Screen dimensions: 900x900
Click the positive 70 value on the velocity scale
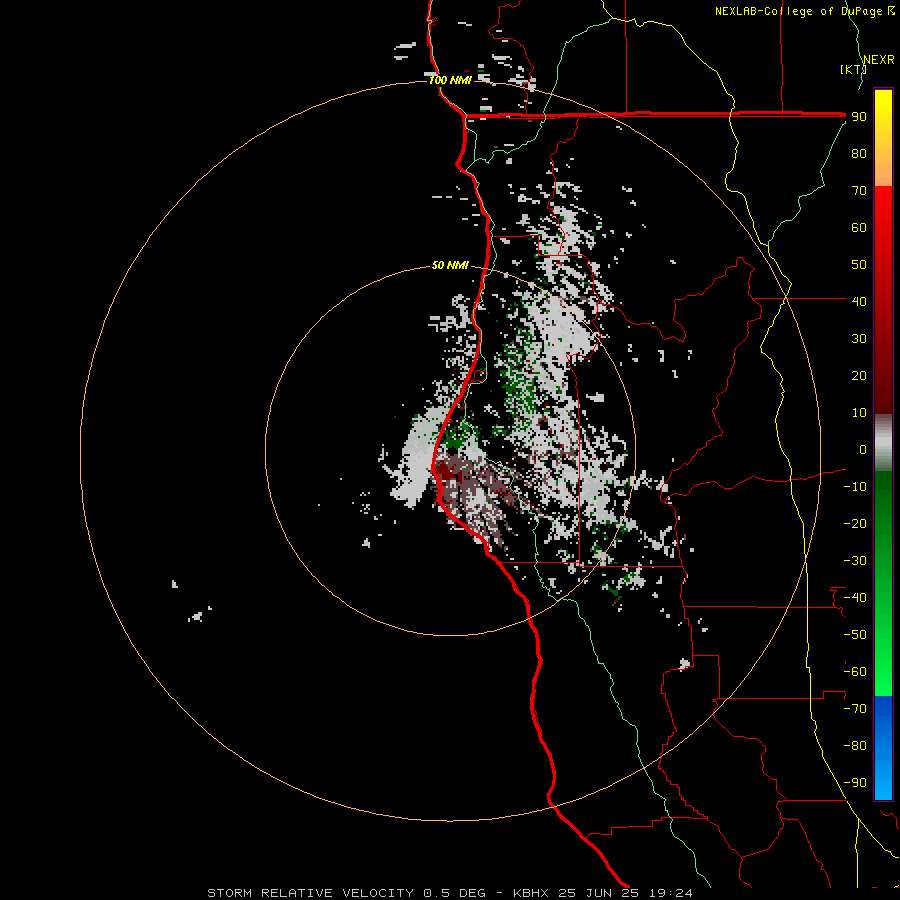[859, 191]
